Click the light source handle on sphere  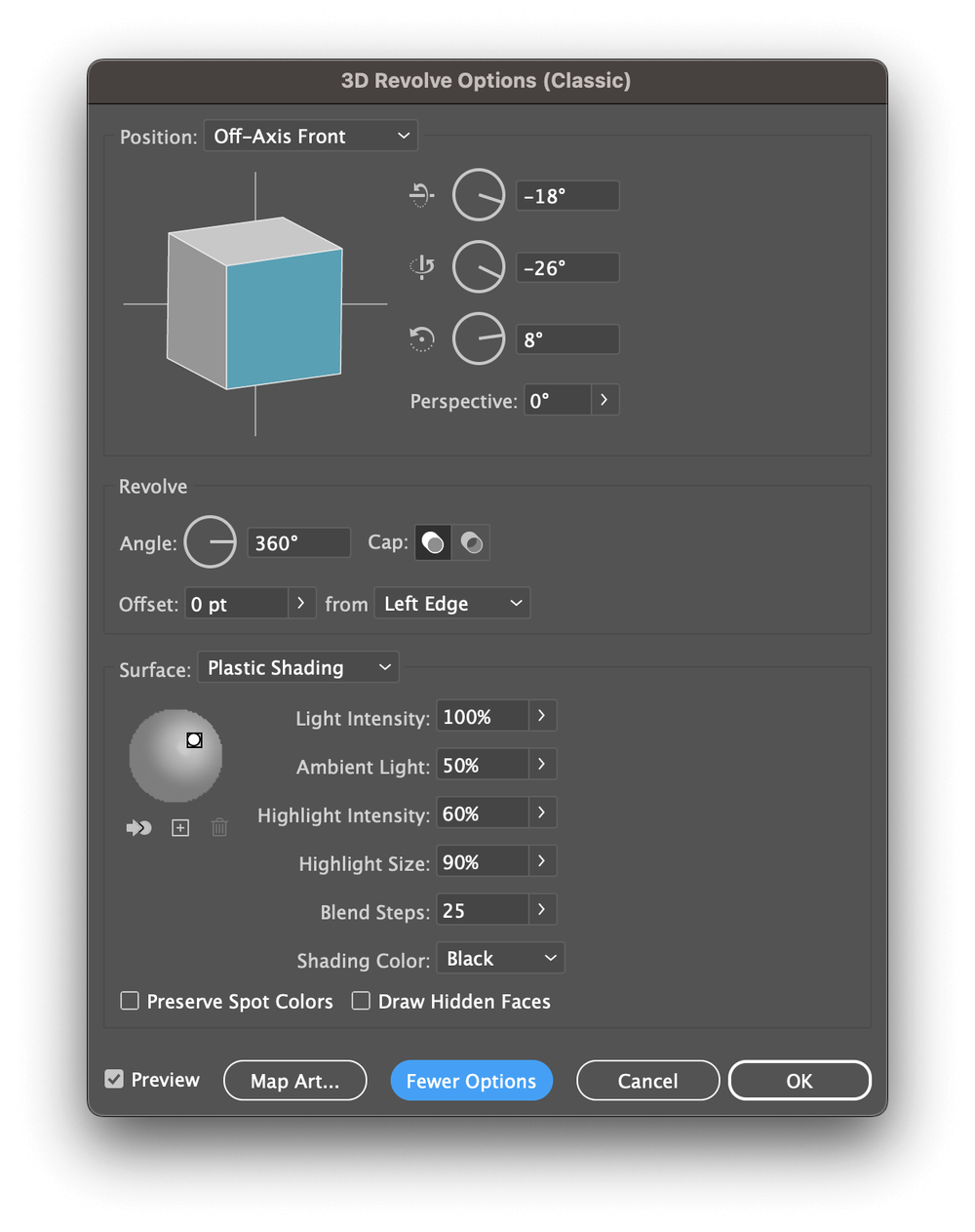194,740
